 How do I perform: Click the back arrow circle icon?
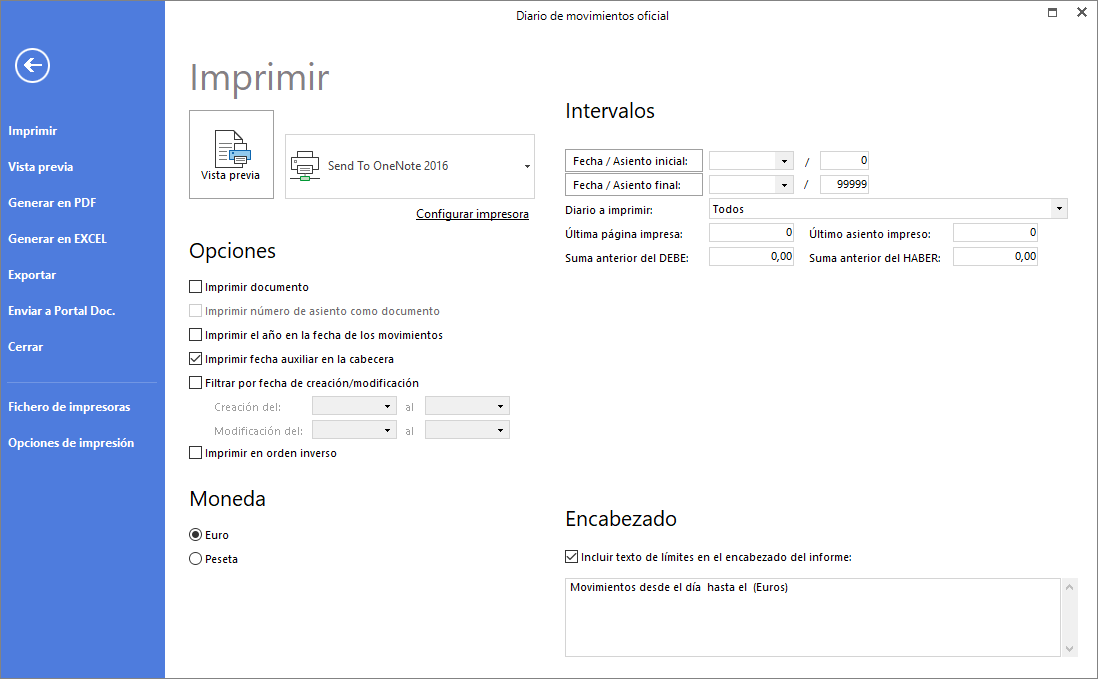pos(32,66)
